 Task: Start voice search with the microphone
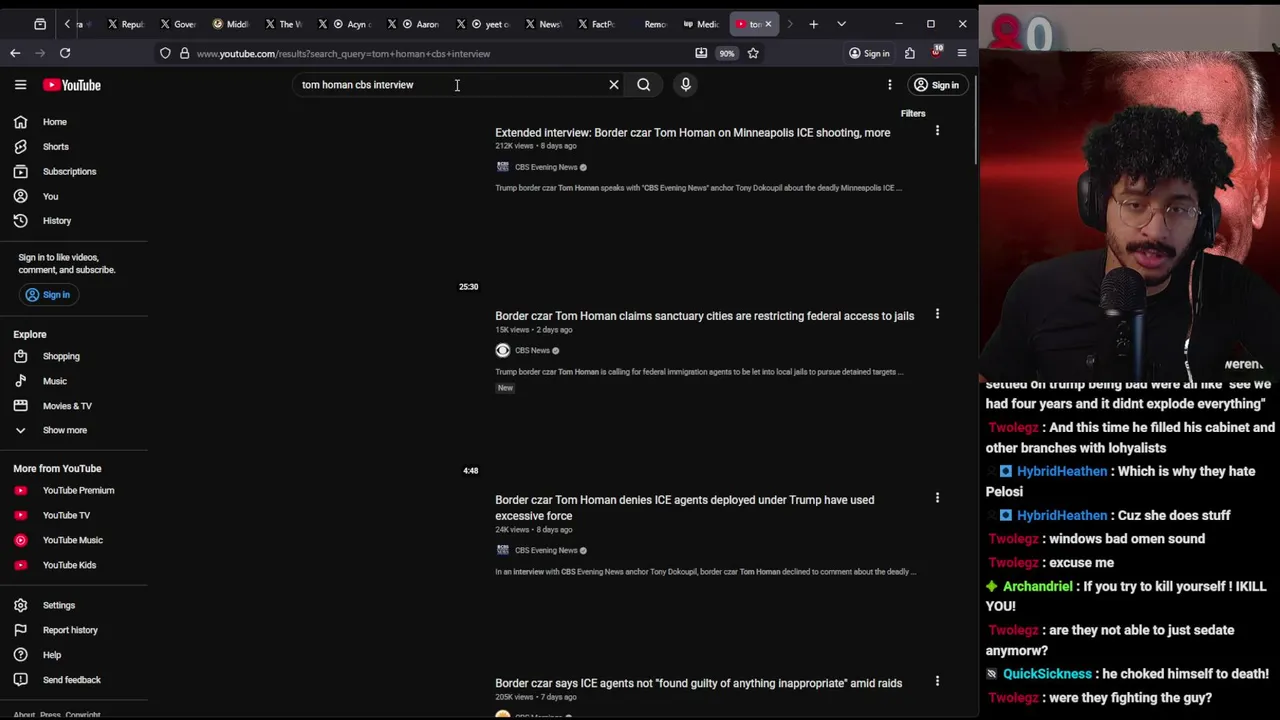coord(686,85)
